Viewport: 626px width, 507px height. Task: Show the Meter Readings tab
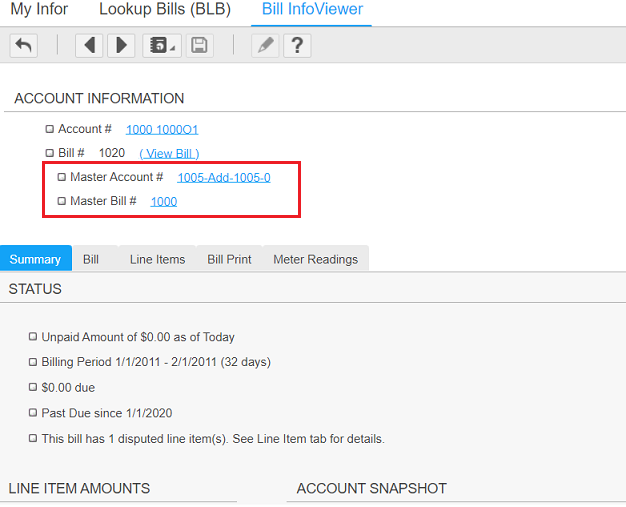tap(315, 259)
